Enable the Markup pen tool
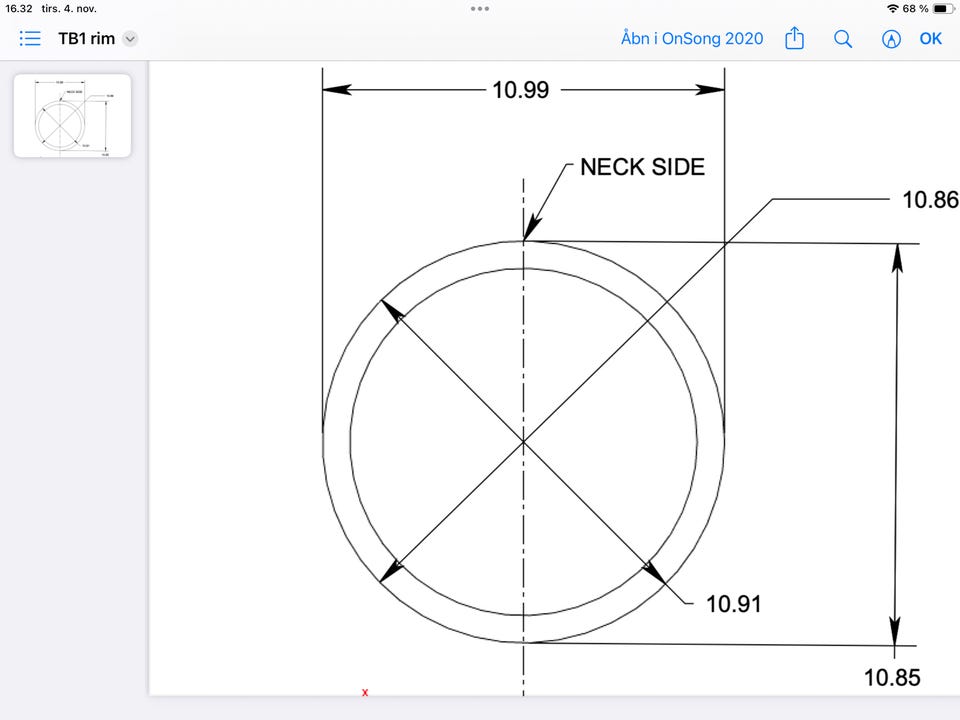 [x=891, y=39]
